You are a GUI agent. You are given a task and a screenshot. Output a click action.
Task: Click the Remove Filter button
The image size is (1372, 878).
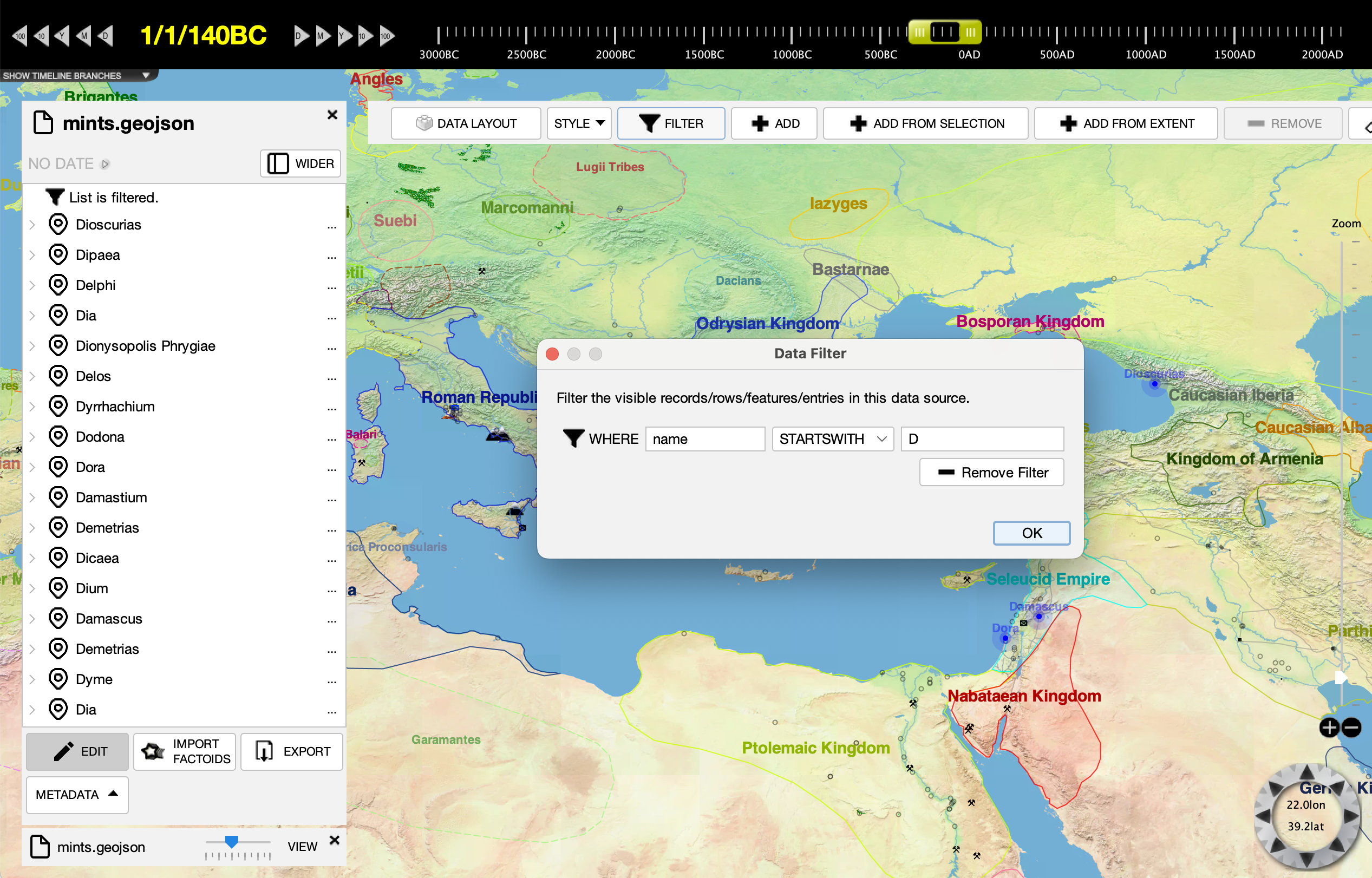pyautogui.click(x=991, y=472)
